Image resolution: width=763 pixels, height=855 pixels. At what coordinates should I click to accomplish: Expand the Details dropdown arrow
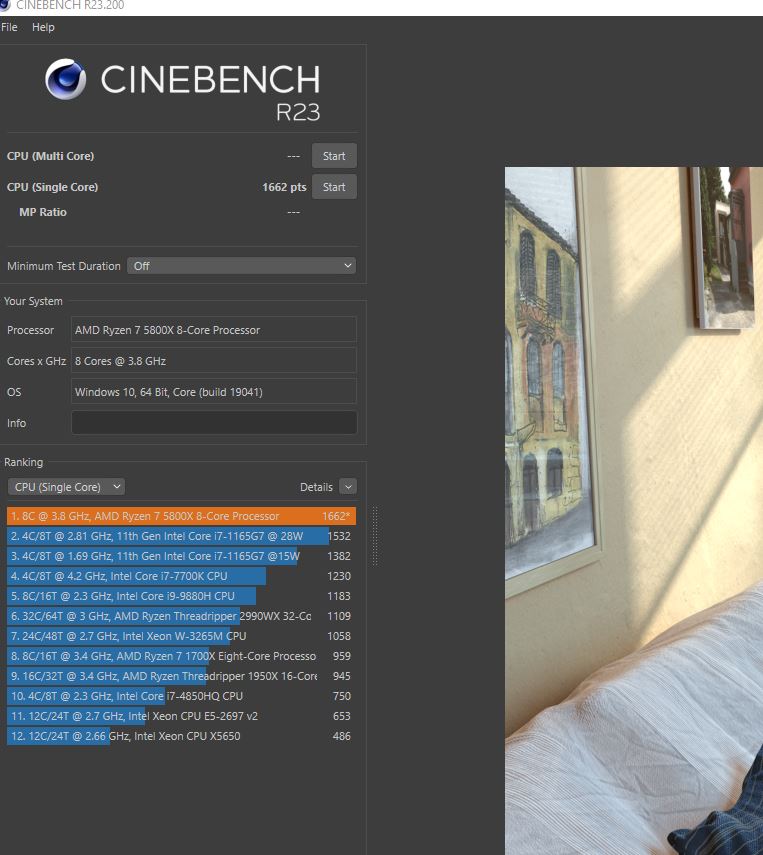click(348, 486)
